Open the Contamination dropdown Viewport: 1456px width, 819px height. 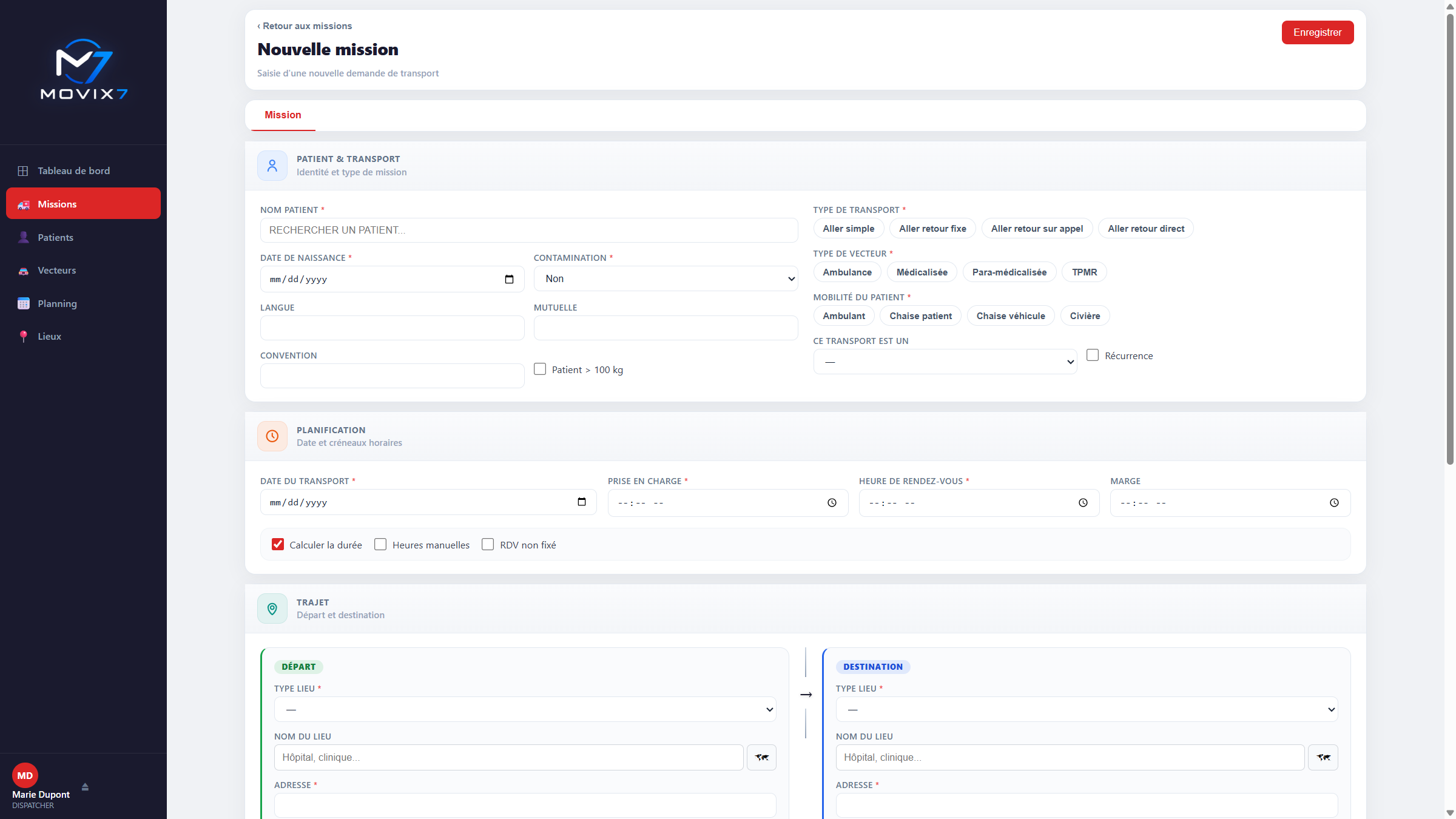[x=666, y=279]
